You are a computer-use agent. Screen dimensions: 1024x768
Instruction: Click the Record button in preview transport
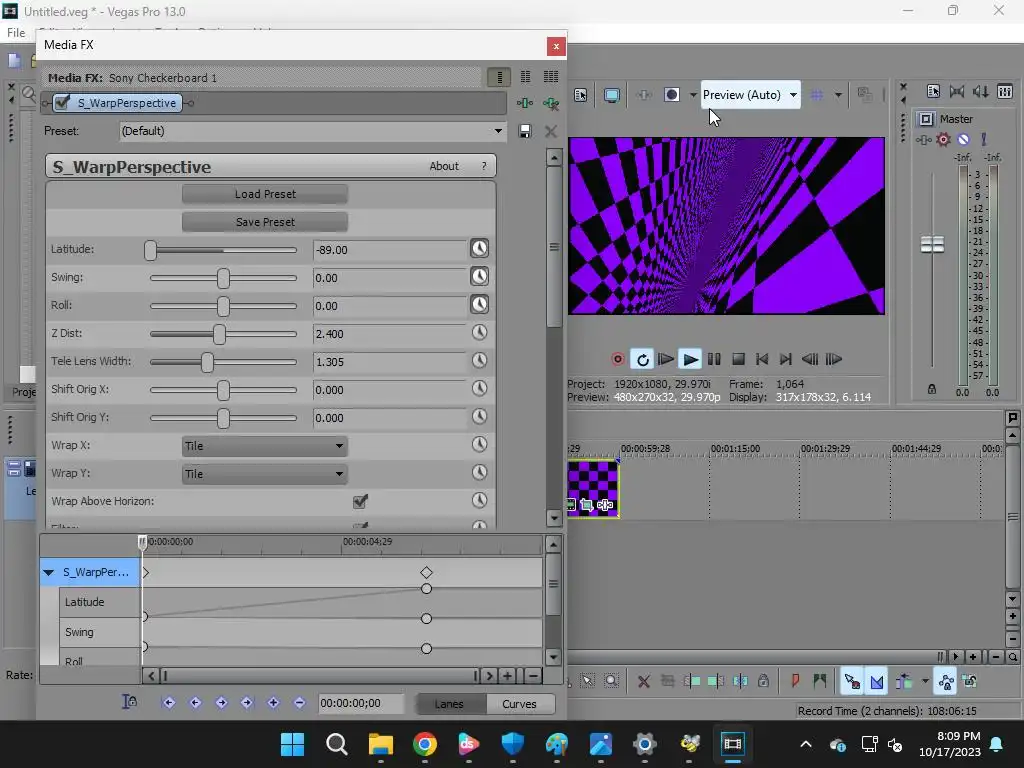pyautogui.click(x=617, y=359)
